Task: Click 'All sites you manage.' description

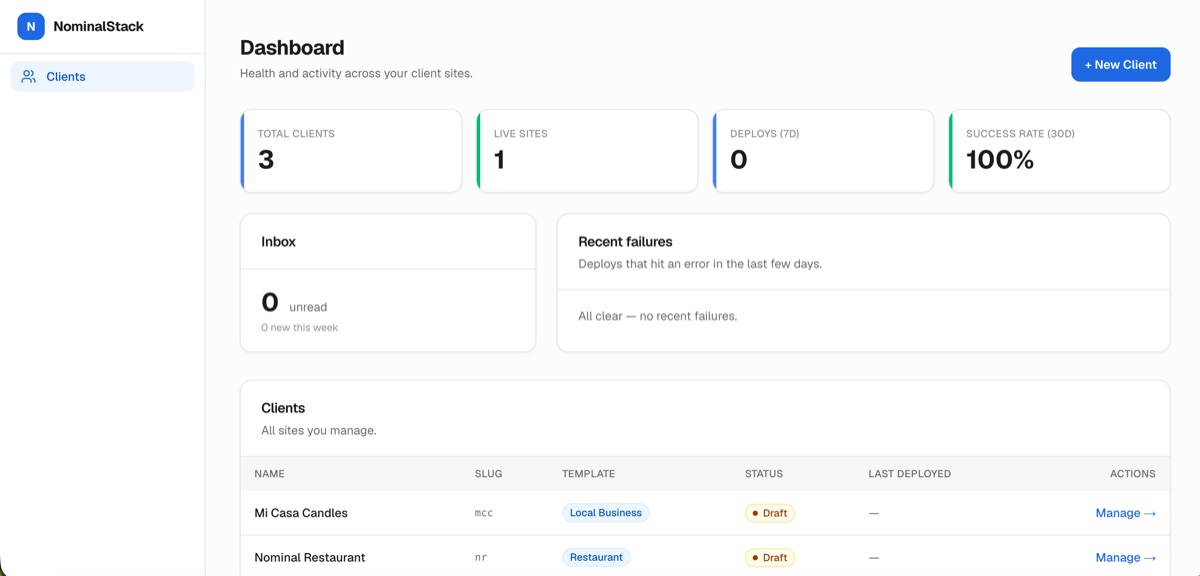Action: [x=318, y=431]
